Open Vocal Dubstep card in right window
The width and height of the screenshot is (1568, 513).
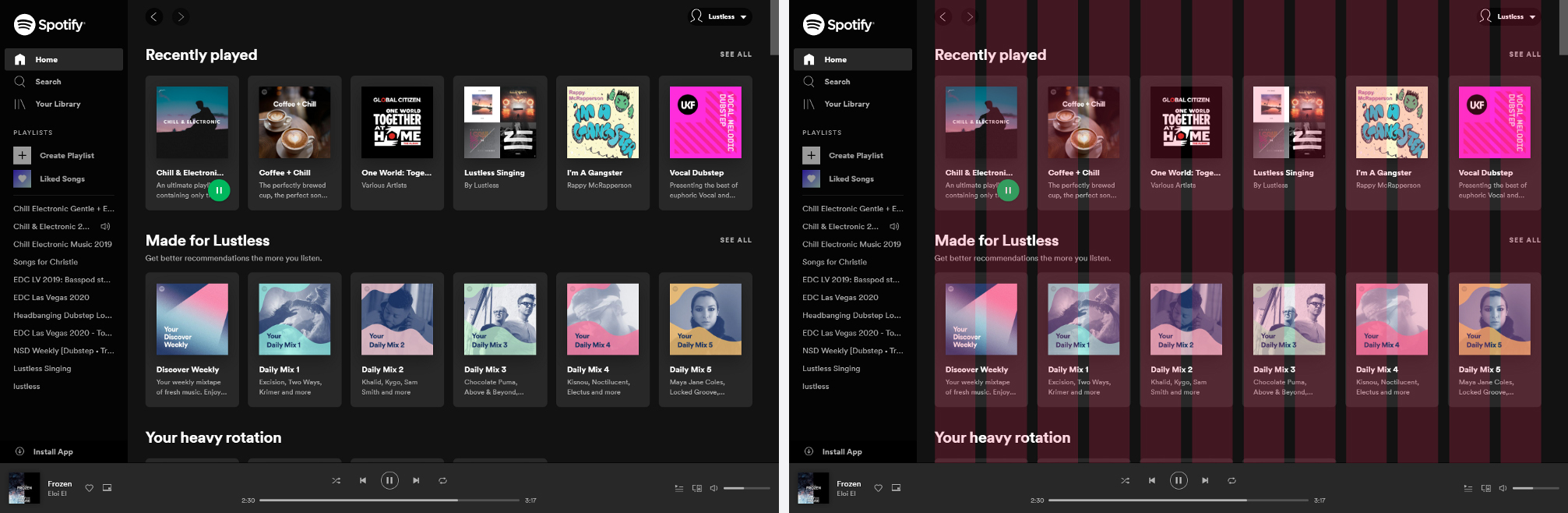tap(1495, 143)
